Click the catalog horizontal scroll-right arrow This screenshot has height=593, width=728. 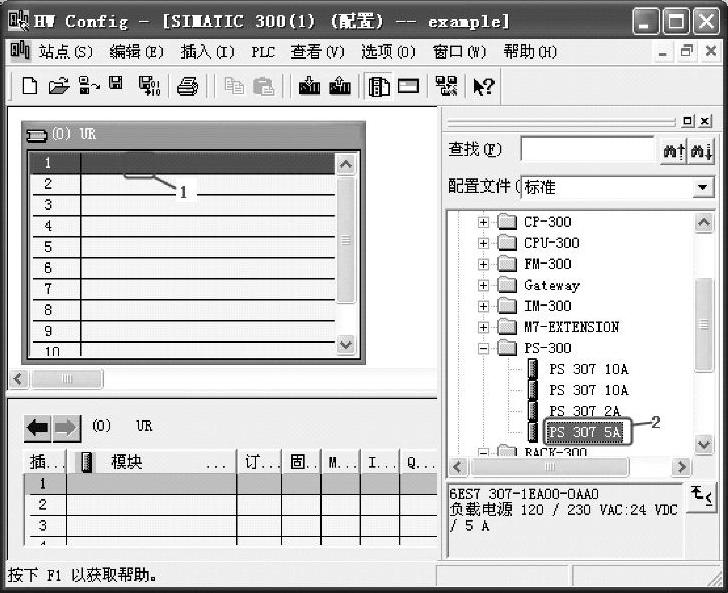click(682, 467)
